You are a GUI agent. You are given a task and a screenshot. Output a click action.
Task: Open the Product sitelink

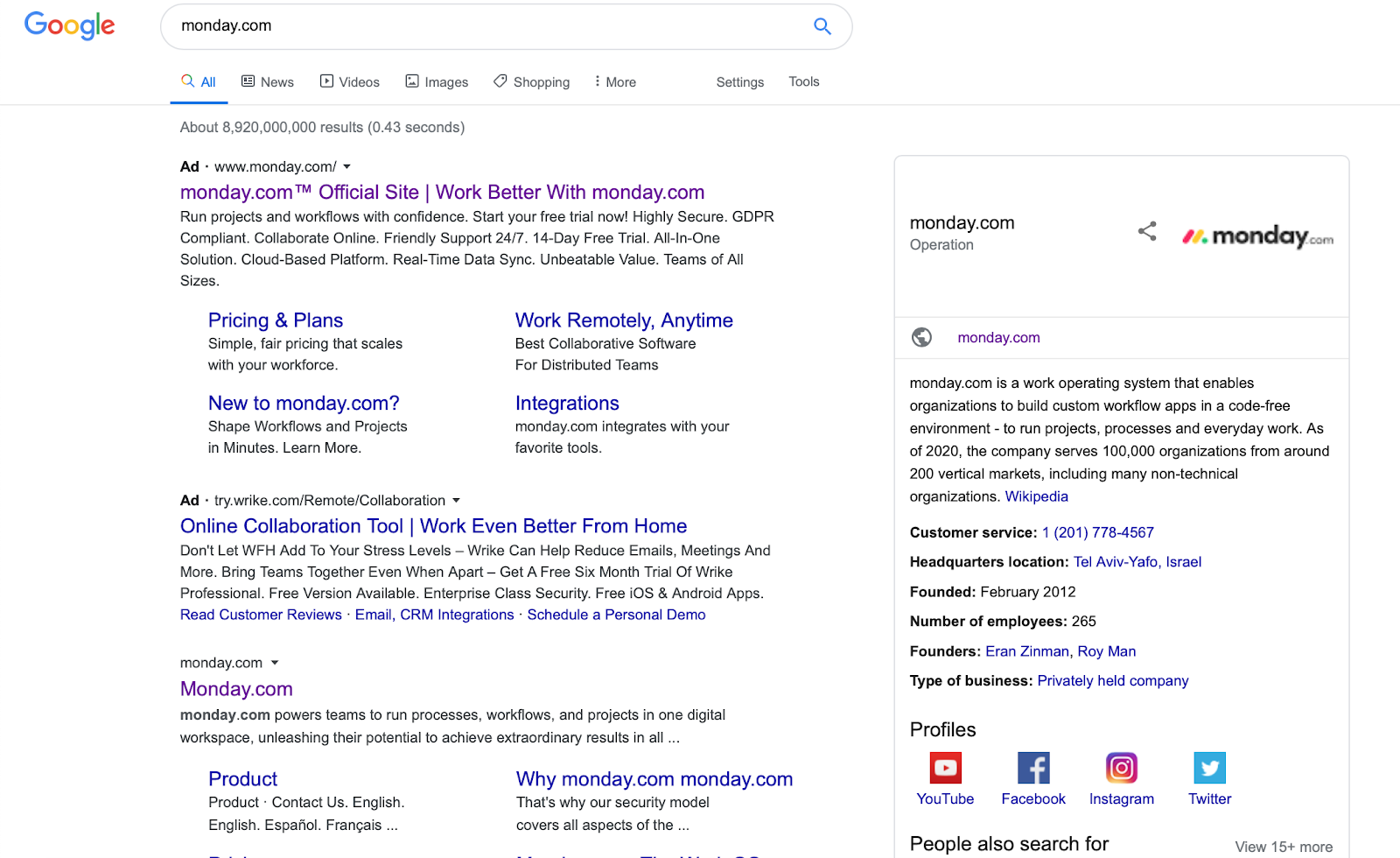[x=242, y=779]
